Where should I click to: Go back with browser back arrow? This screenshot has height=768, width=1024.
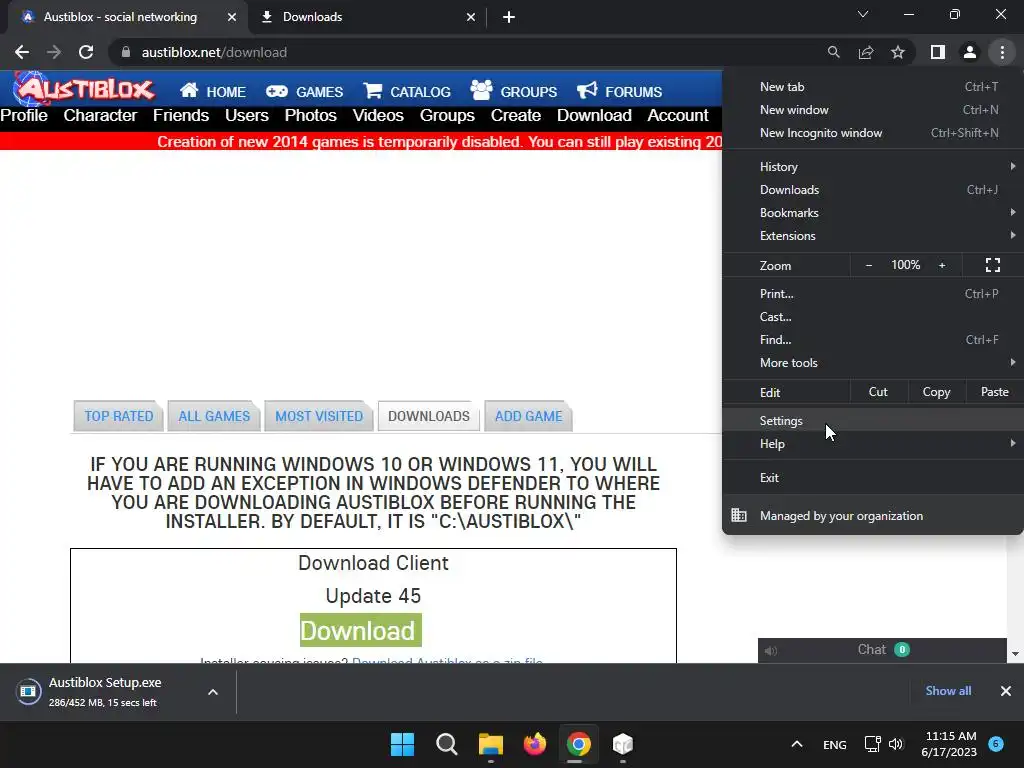pyautogui.click(x=22, y=52)
